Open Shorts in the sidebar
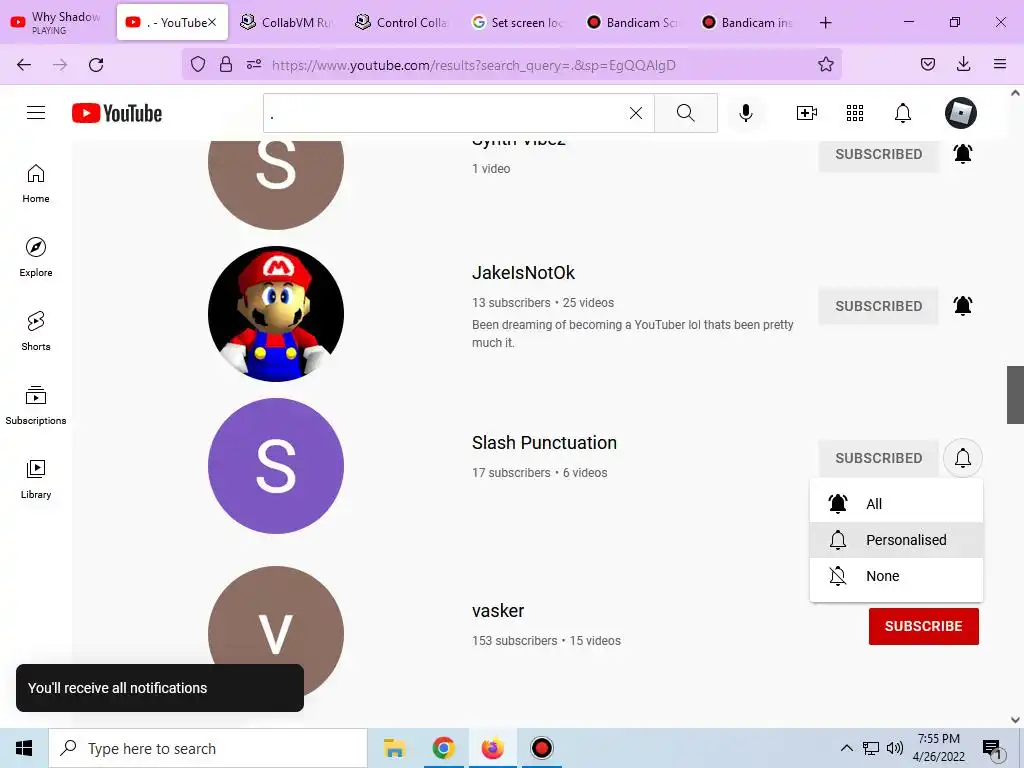This screenshot has height=768, width=1024. pyautogui.click(x=36, y=331)
